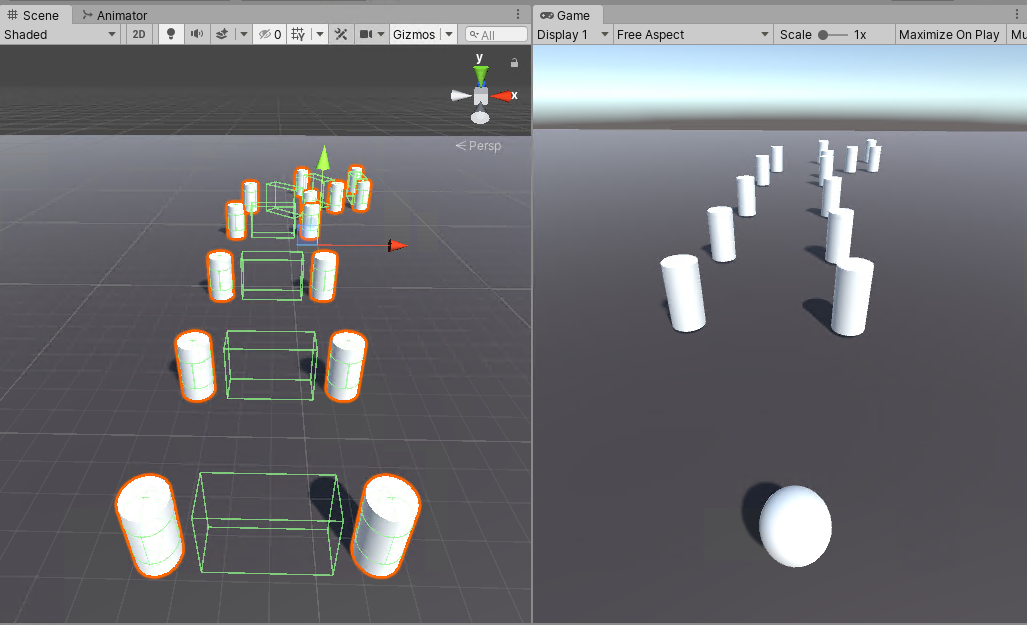Open the Display 1 selector
Screen dimensions: 1027x625
point(570,33)
